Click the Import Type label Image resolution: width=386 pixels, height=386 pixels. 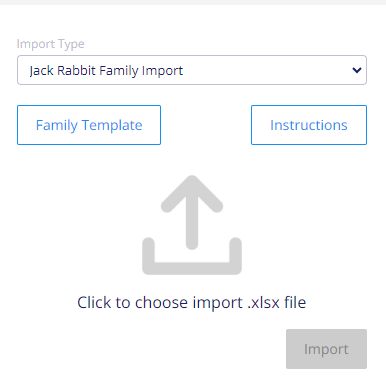[50, 44]
